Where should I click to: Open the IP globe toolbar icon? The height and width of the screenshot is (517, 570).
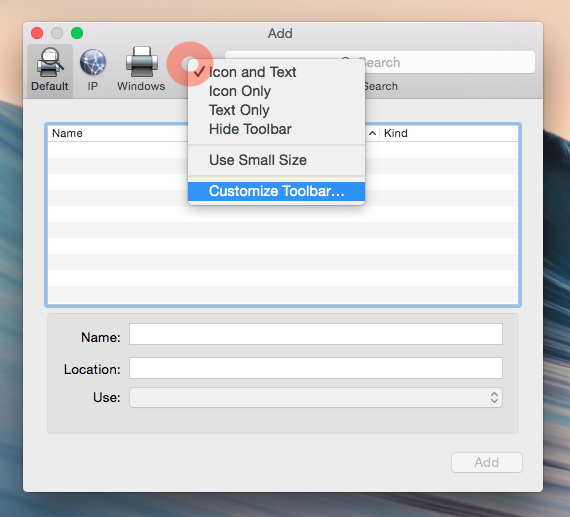pyautogui.click(x=93, y=70)
